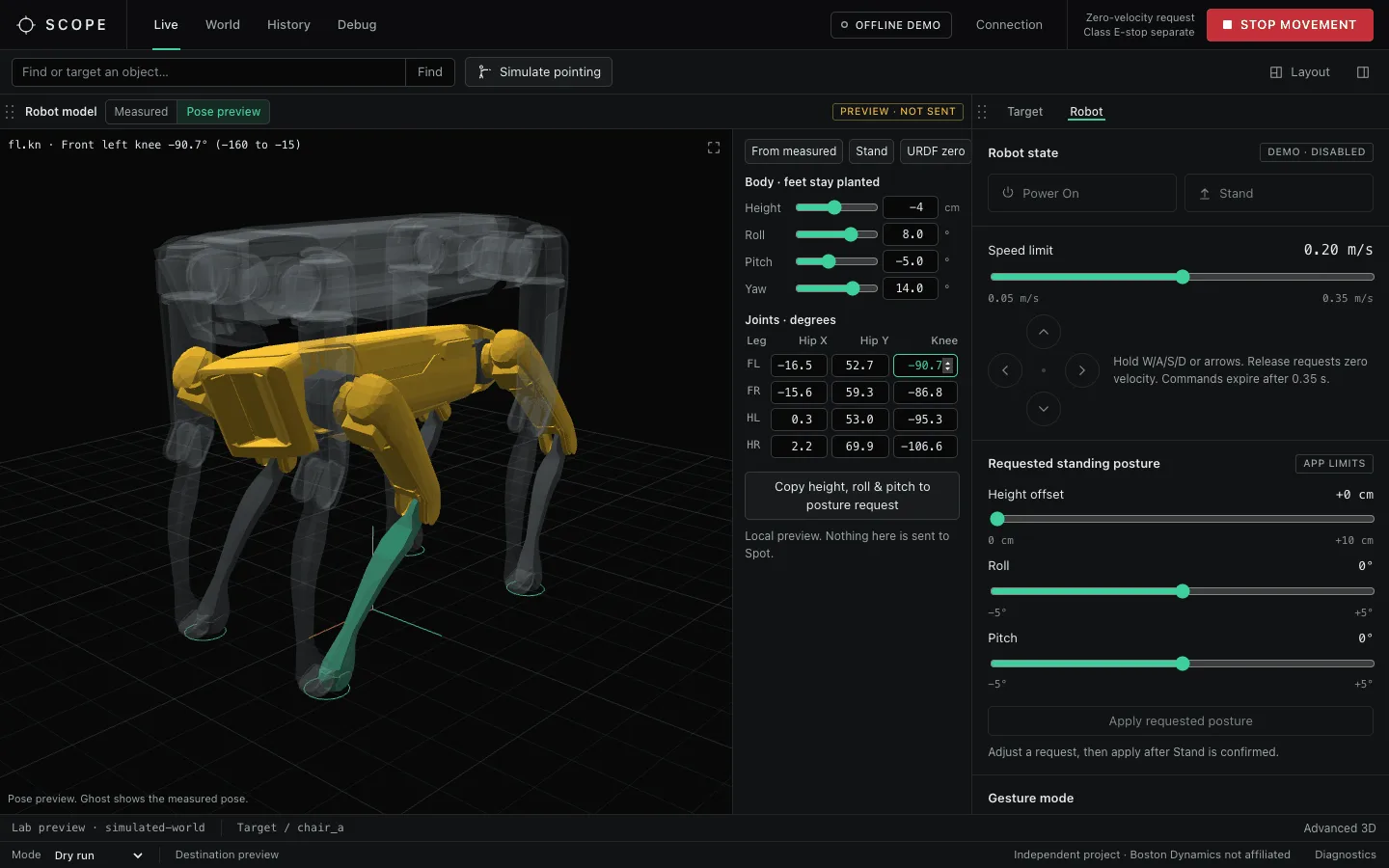Click Stand in the Robot state panel
The height and width of the screenshot is (868, 1389).
[1279, 193]
